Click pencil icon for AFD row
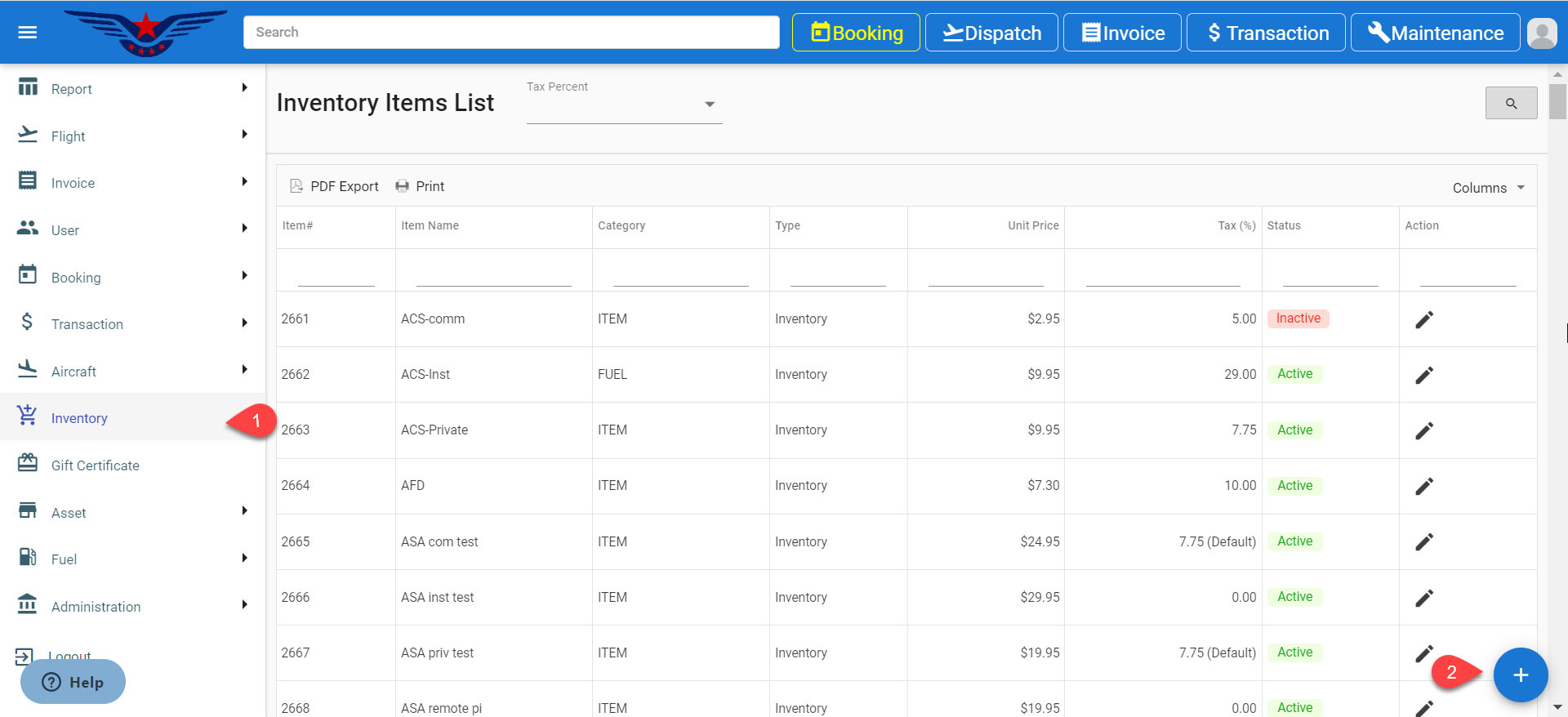 1423,487
